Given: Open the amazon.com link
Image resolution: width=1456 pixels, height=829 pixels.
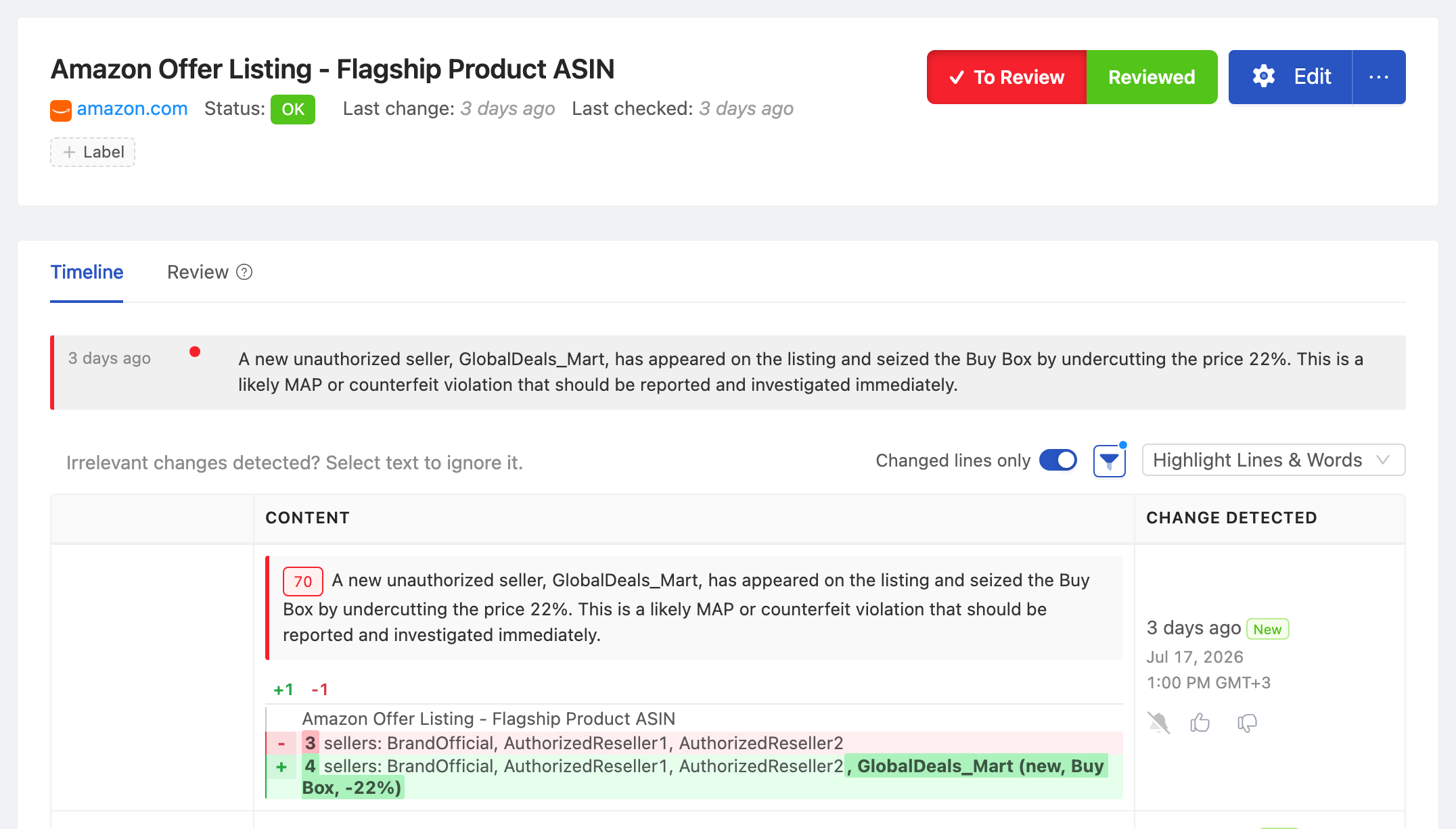Looking at the screenshot, I should point(132,109).
